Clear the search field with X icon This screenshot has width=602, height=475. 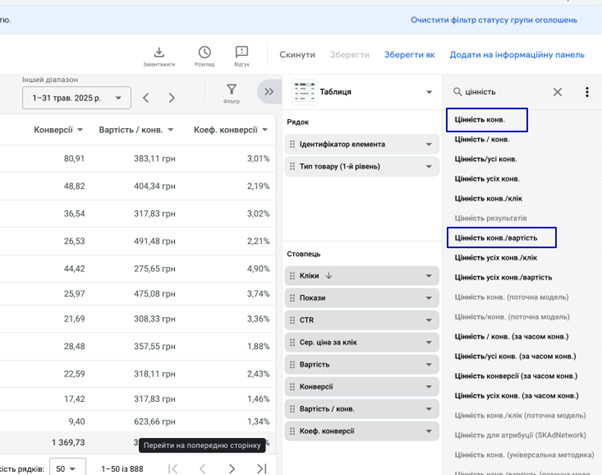point(557,92)
